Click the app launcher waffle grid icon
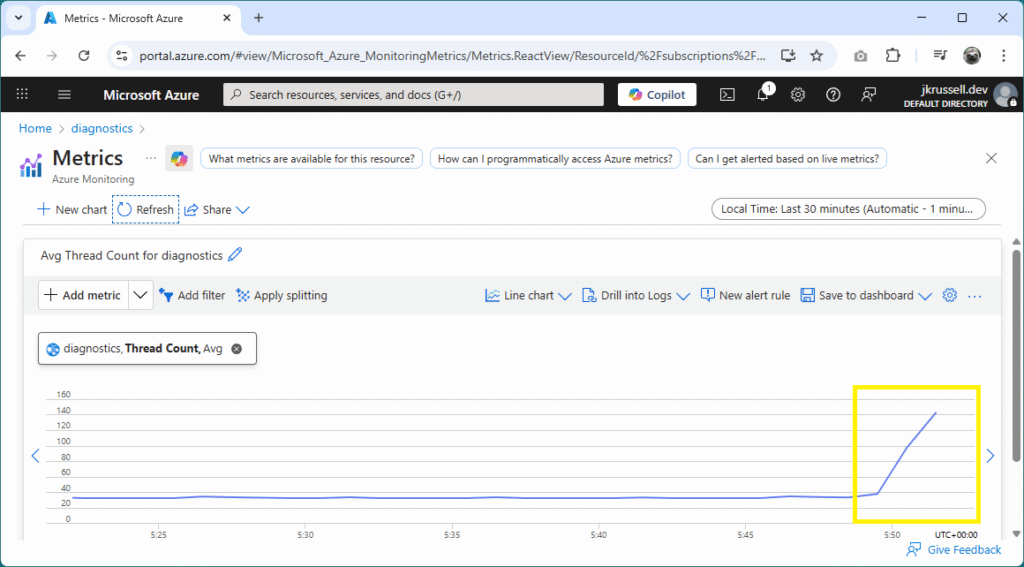 tap(22, 94)
